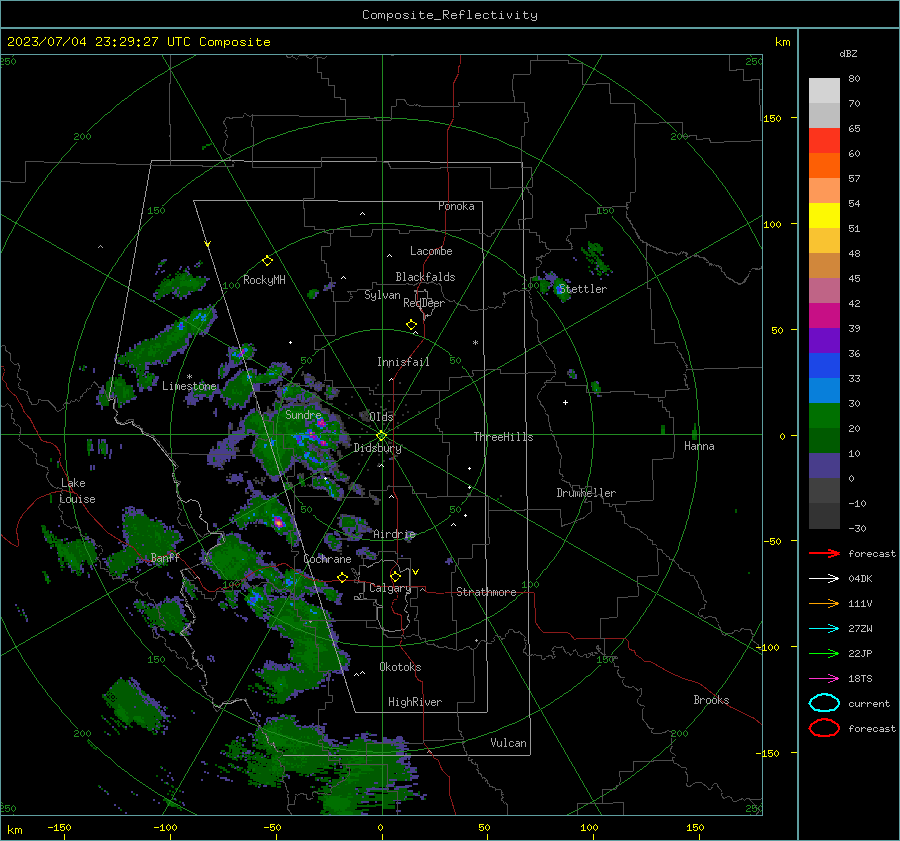Click the orange 111V arrow icon

click(824, 603)
